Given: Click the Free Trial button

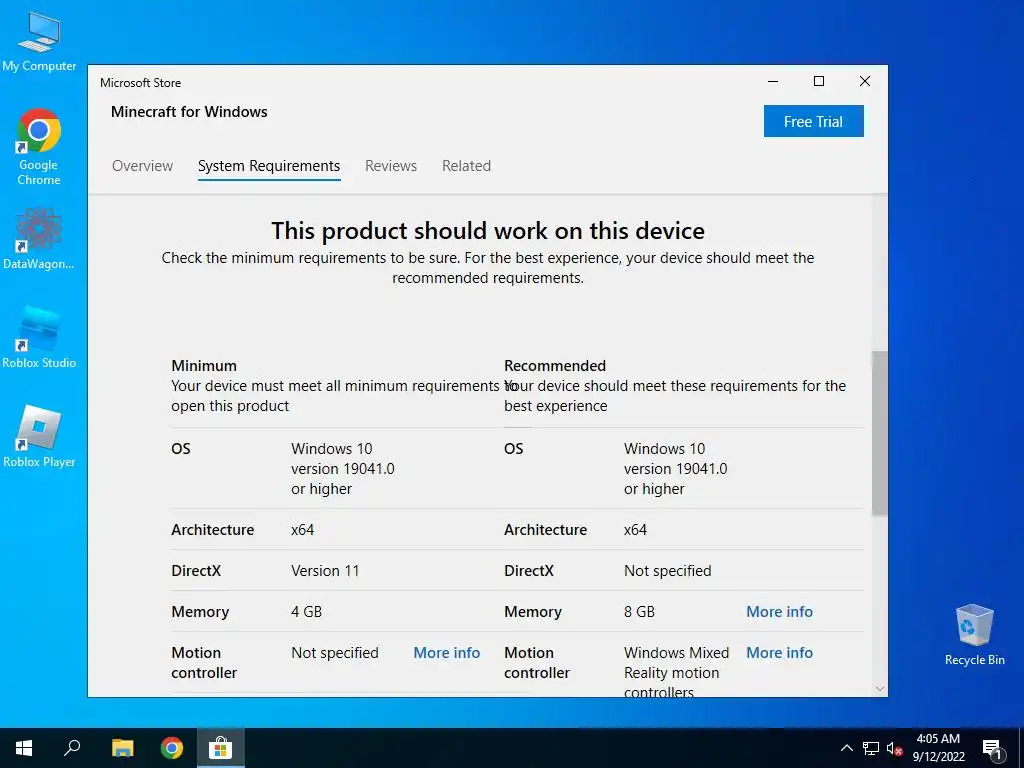Looking at the screenshot, I should click(x=814, y=121).
